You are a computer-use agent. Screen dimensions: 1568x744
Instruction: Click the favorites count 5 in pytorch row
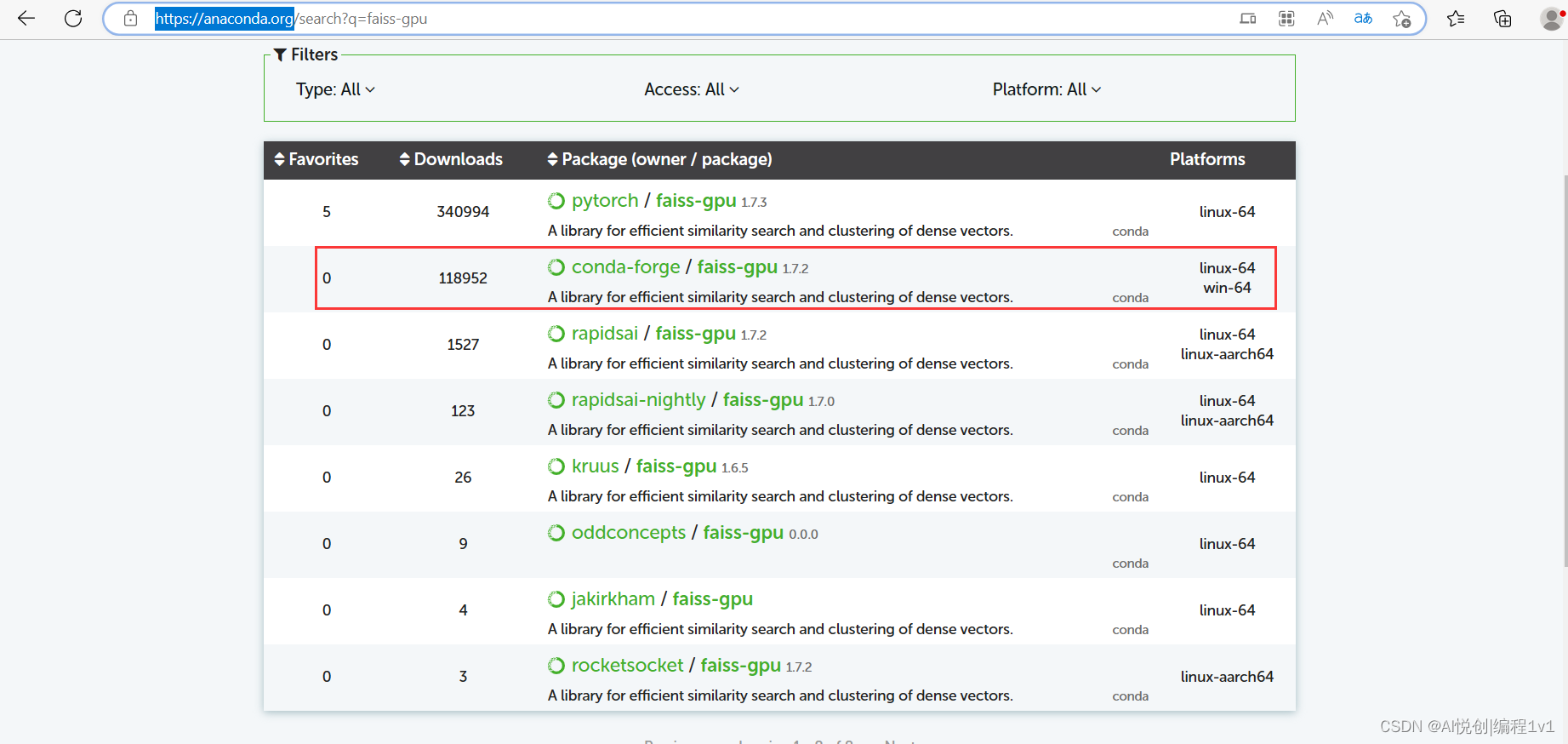(327, 212)
